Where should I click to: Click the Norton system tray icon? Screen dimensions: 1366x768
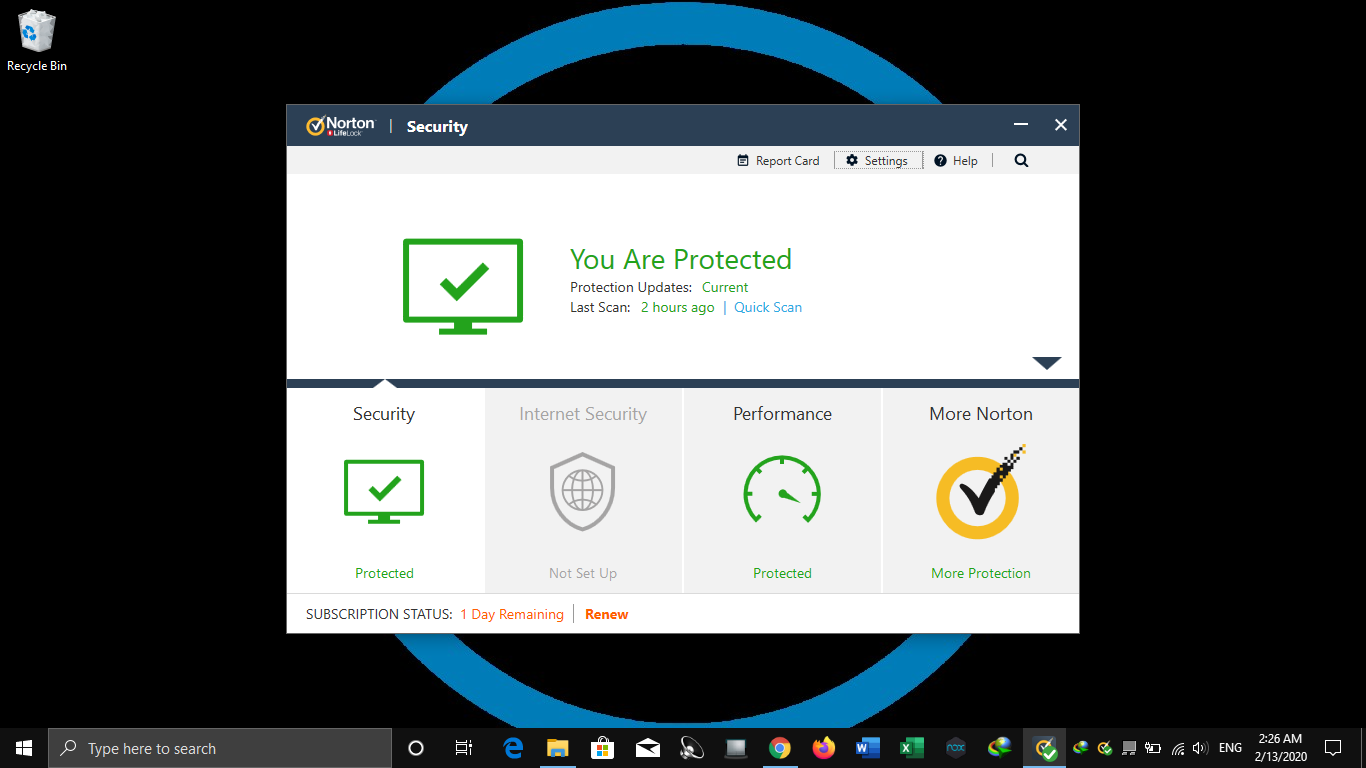point(1105,748)
